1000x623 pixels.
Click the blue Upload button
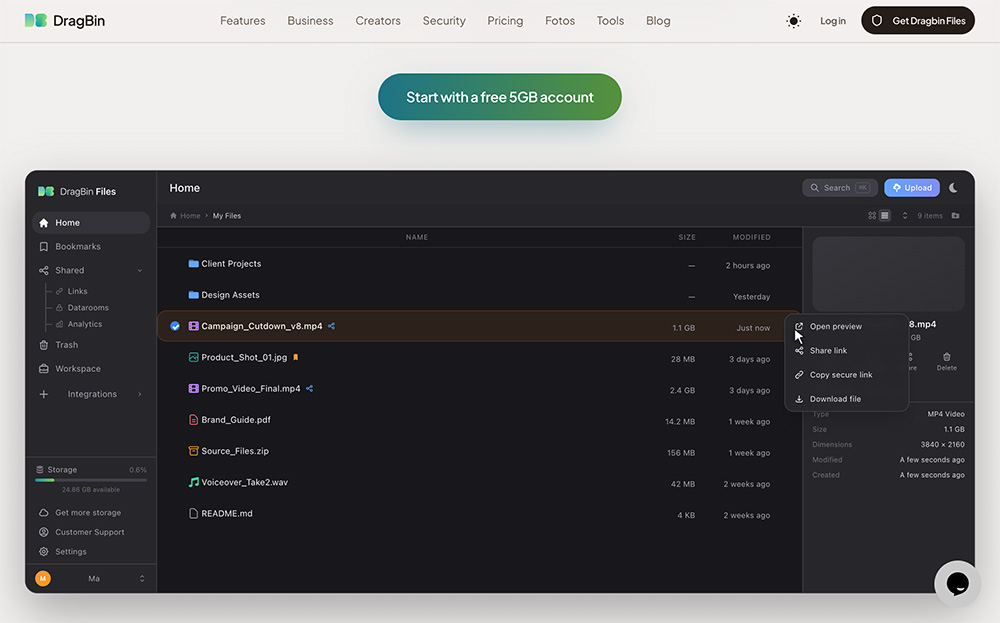click(x=911, y=187)
